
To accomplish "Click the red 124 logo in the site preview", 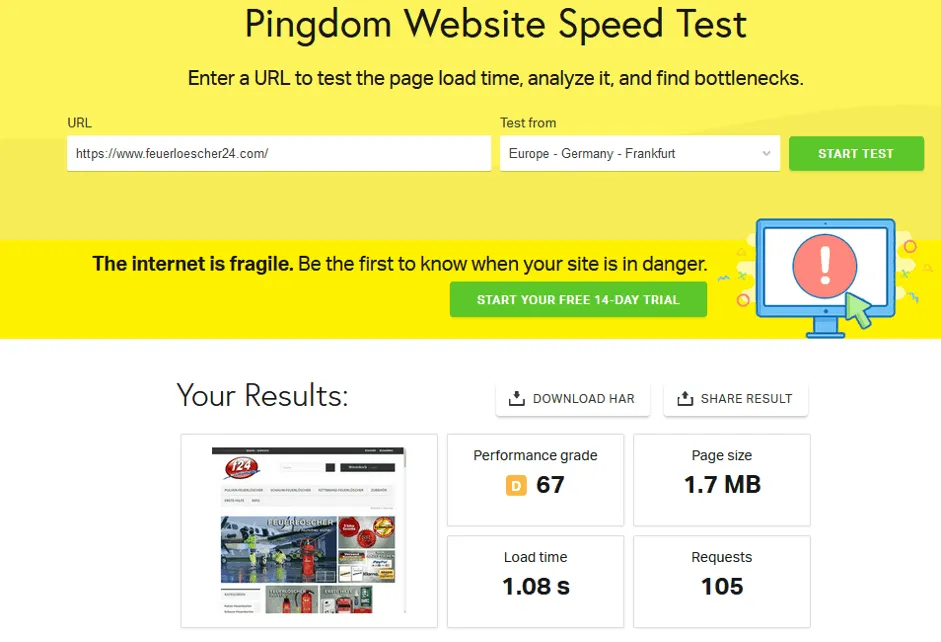I will coord(241,468).
